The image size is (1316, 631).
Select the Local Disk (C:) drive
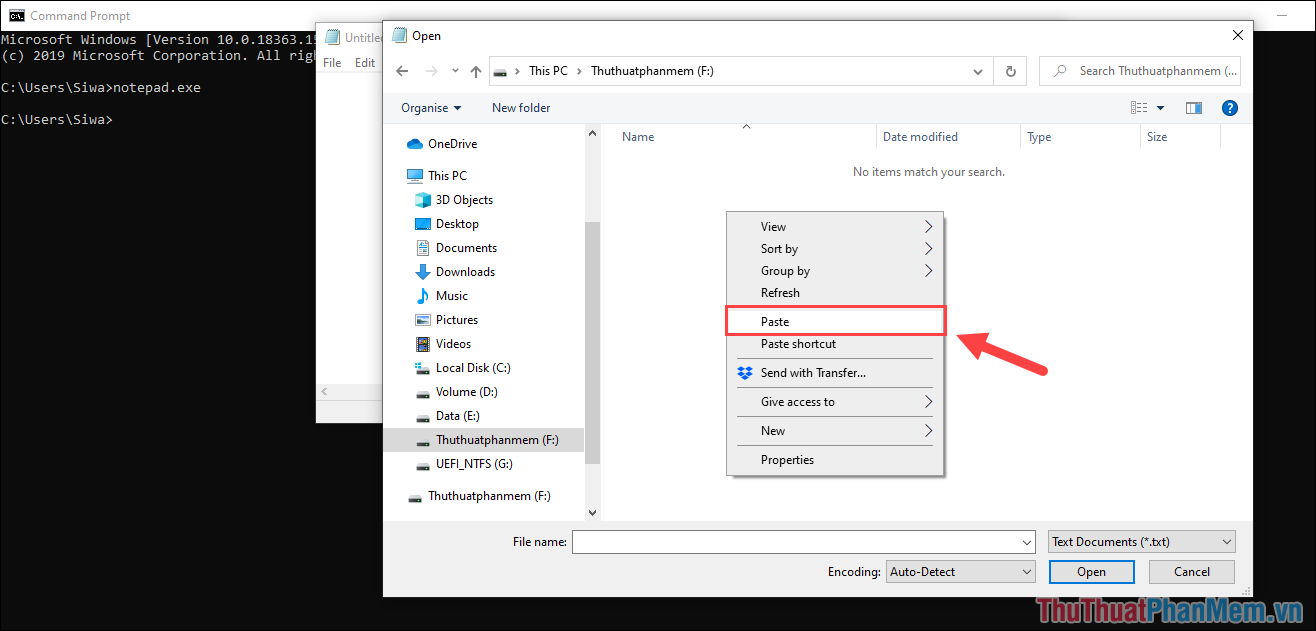(x=471, y=367)
